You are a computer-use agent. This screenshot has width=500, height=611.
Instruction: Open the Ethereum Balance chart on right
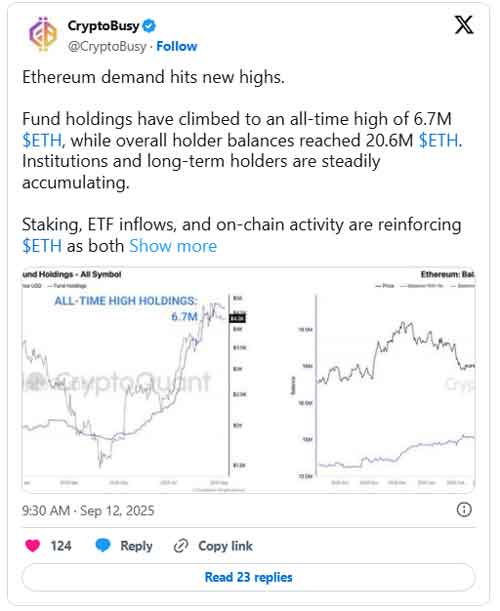pos(382,380)
